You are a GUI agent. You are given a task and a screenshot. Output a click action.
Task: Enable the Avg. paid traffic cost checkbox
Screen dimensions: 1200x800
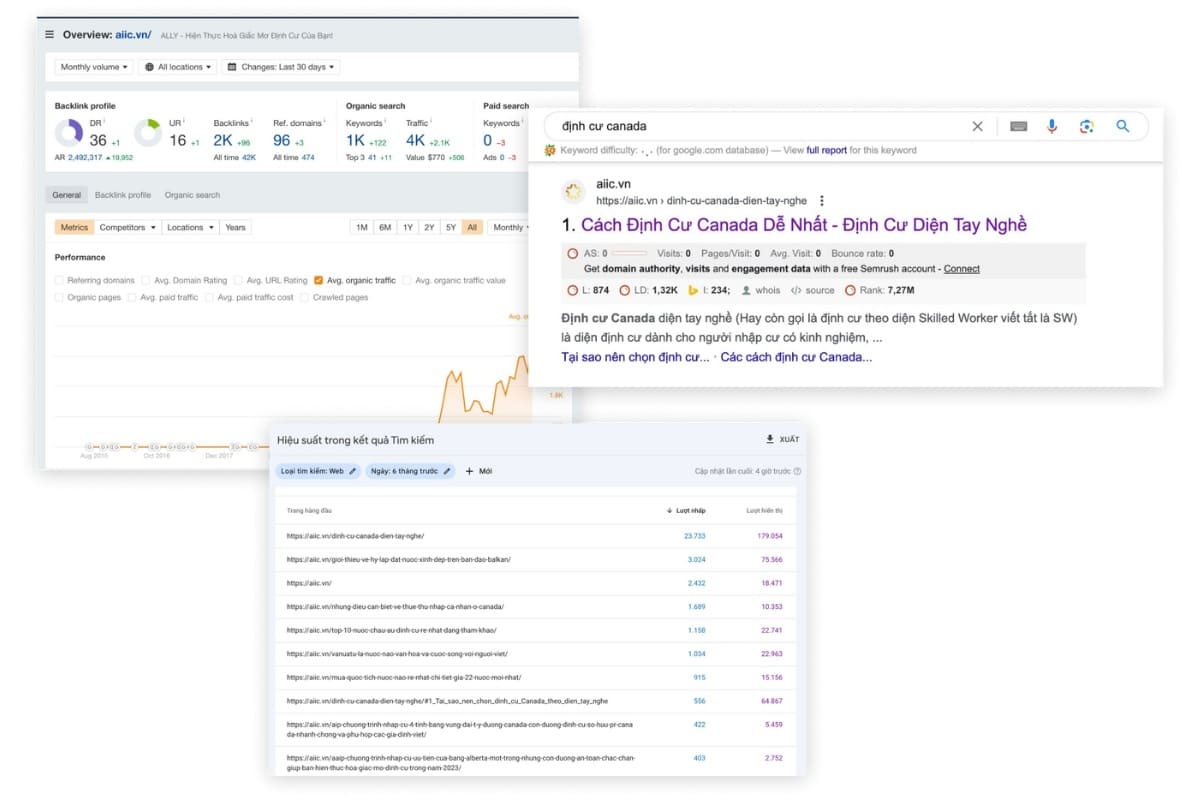(x=210, y=297)
